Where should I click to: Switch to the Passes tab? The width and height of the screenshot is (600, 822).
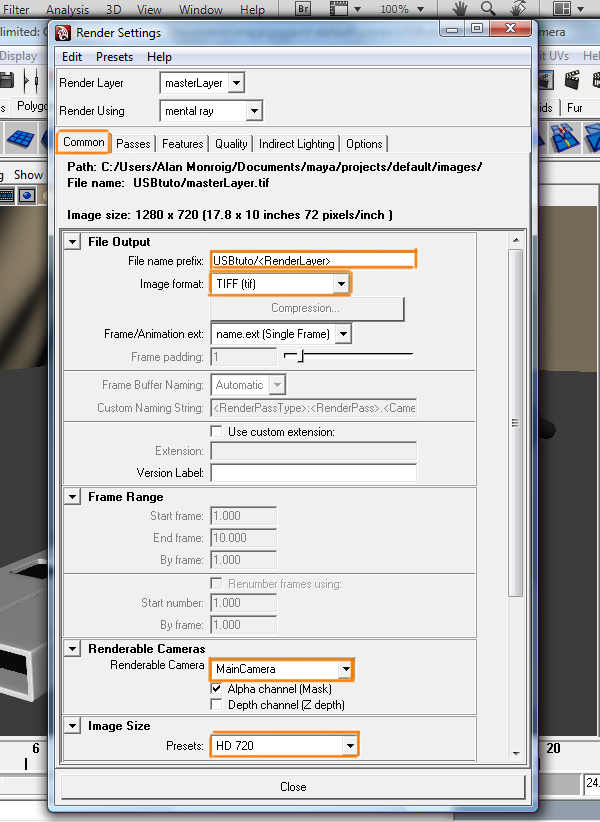coord(133,144)
